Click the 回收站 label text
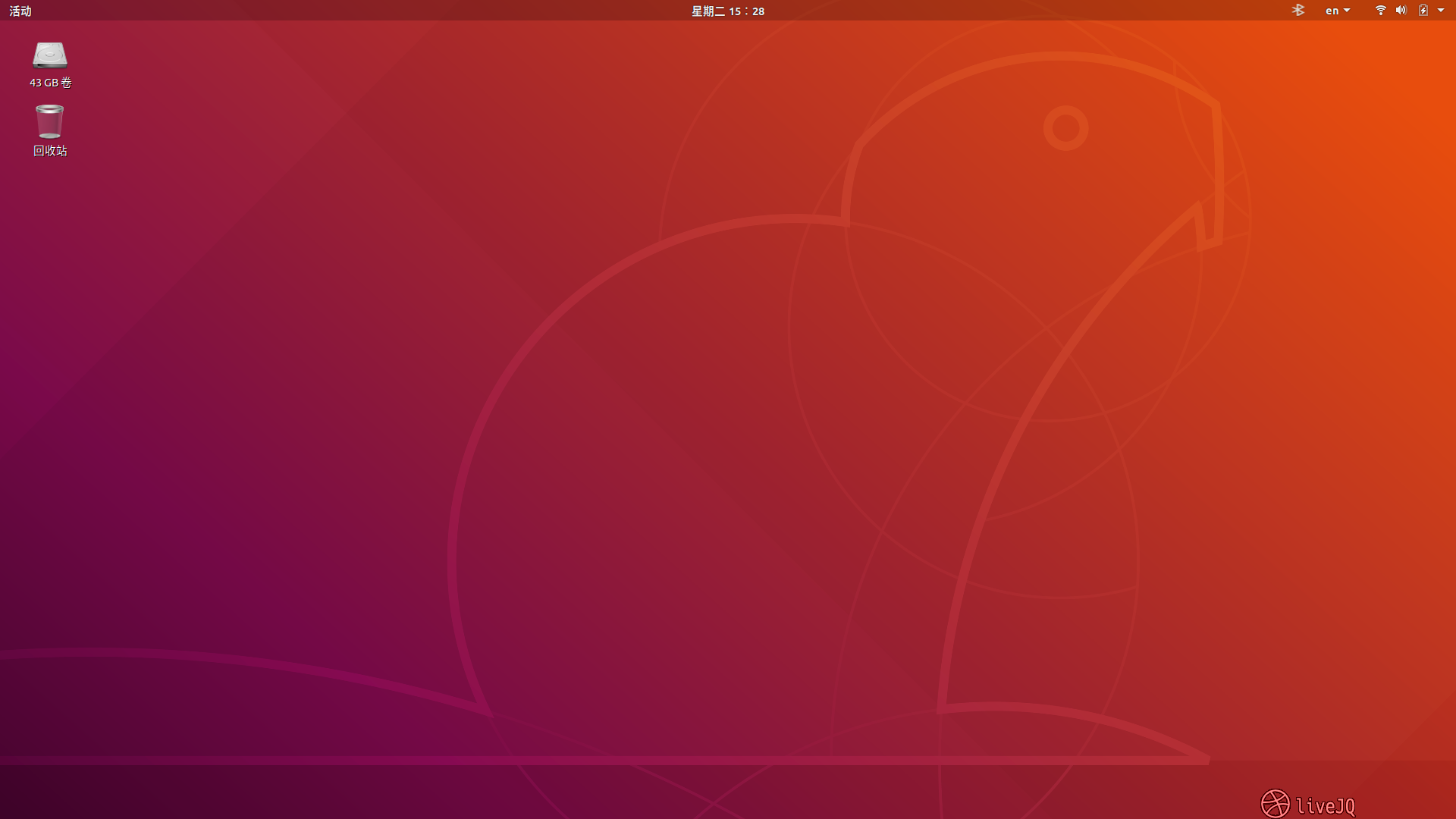Screen dimensions: 1456x819 pos(50,151)
